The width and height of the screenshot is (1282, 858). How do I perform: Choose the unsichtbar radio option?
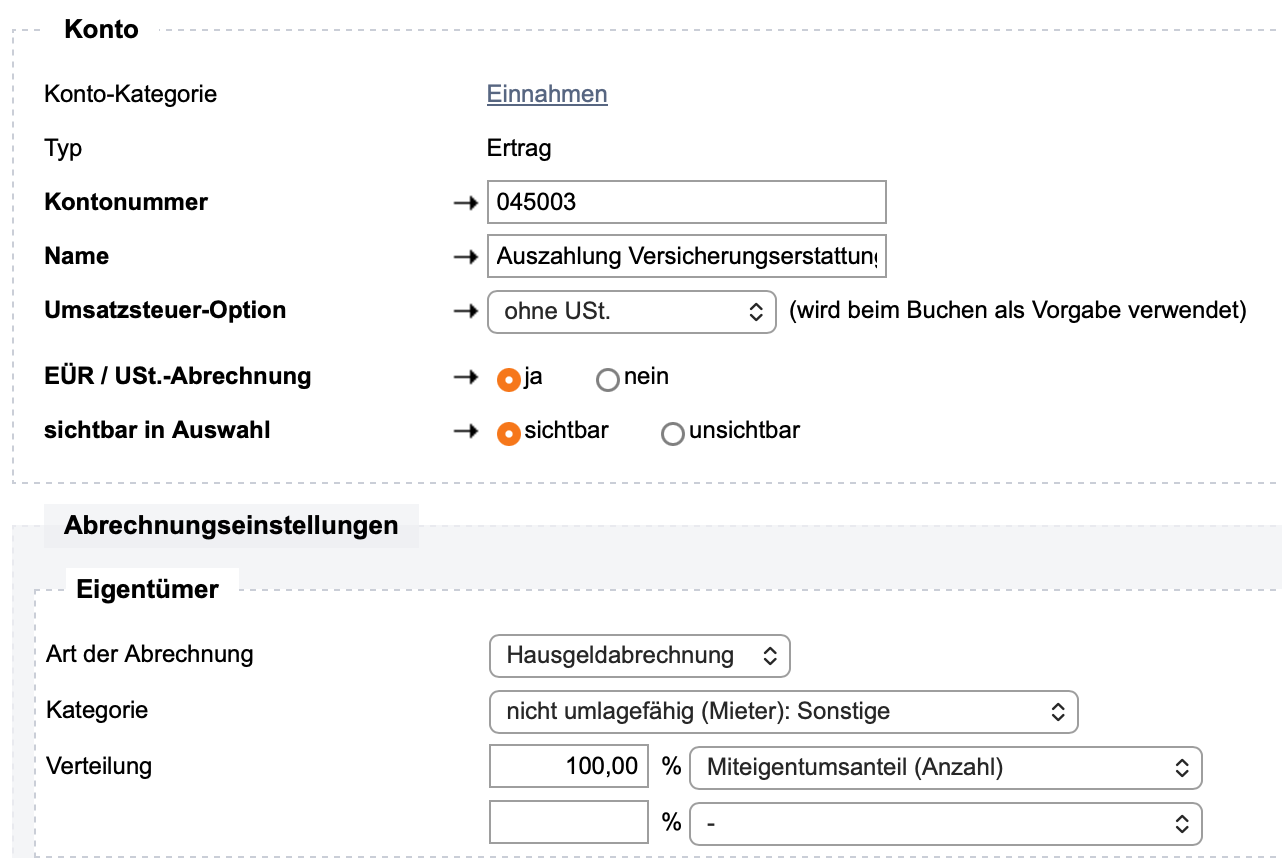click(673, 434)
